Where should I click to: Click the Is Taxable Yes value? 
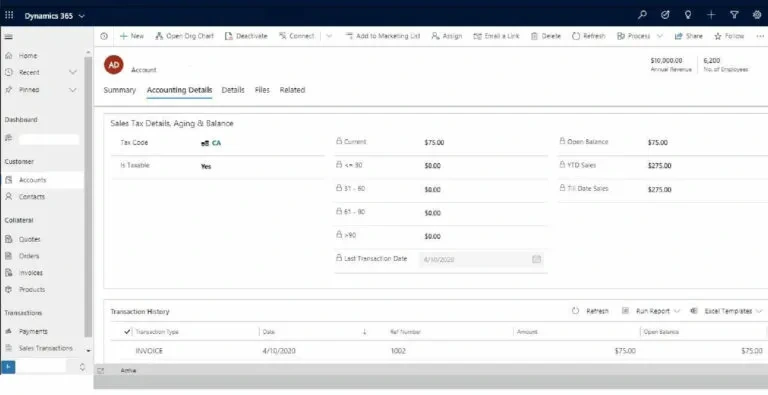pyautogui.click(x=206, y=167)
